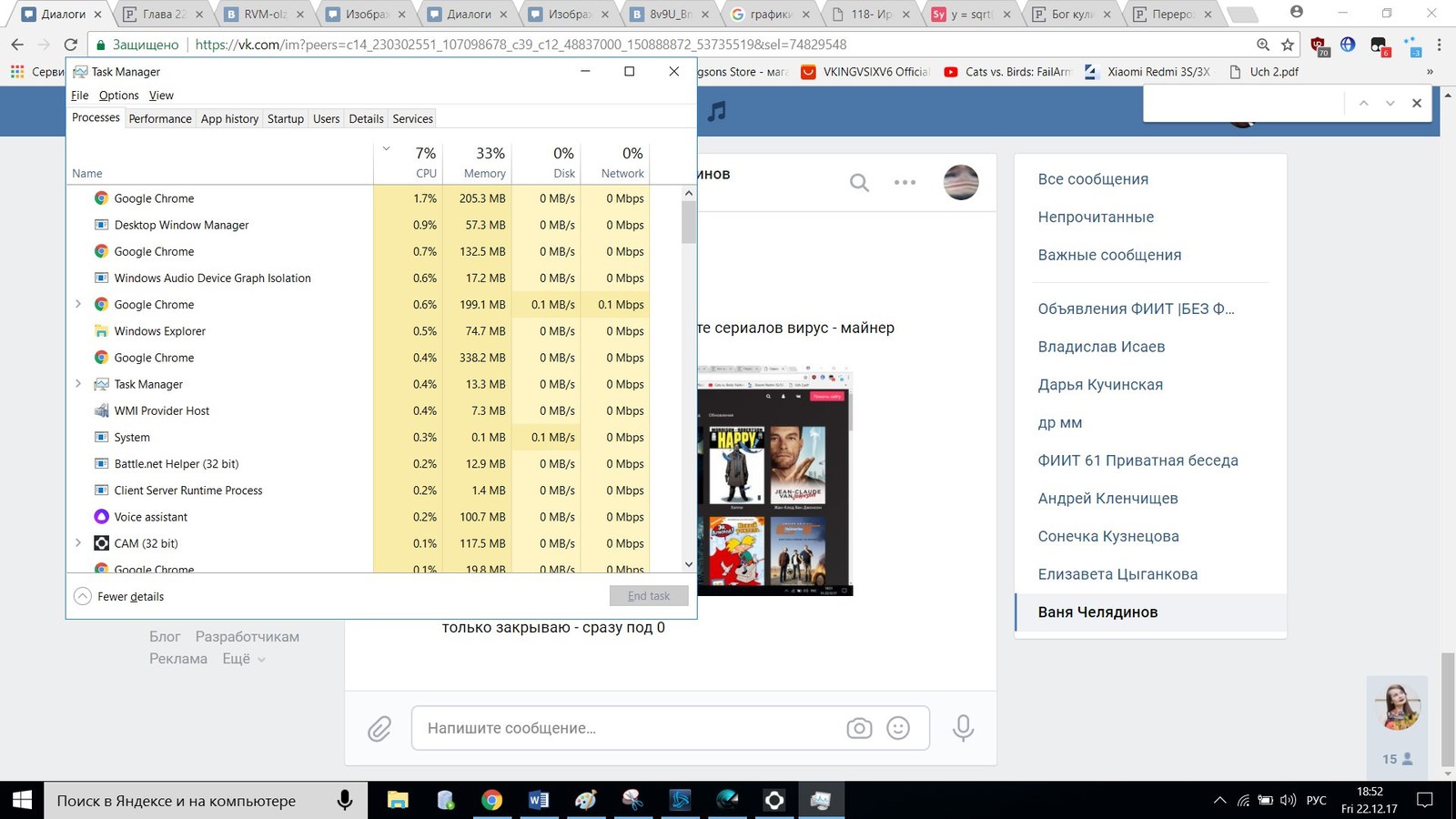This screenshot has height=819, width=1456.
Task: Open Microsoft Word from the taskbar
Action: [538, 800]
